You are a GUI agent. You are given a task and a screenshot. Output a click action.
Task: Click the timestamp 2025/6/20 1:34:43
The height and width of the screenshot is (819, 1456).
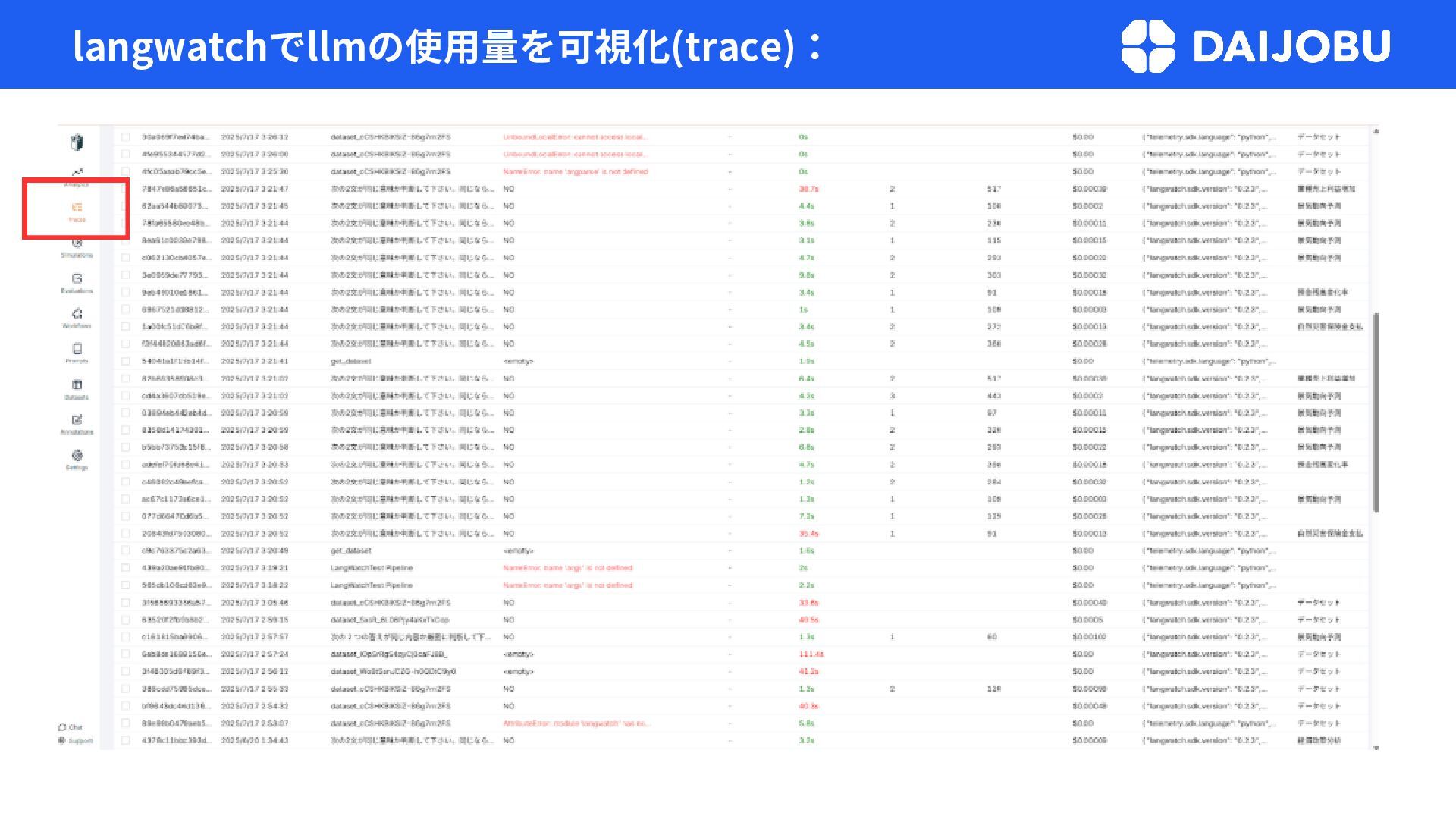tap(255, 740)
